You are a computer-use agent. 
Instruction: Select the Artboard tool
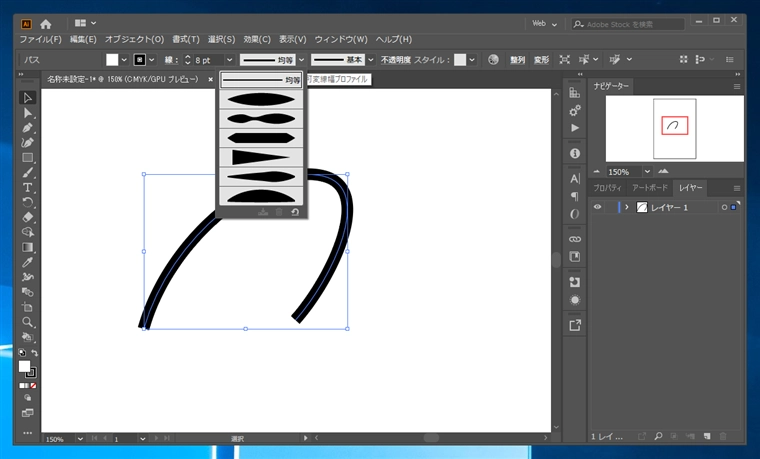[27, 307]
